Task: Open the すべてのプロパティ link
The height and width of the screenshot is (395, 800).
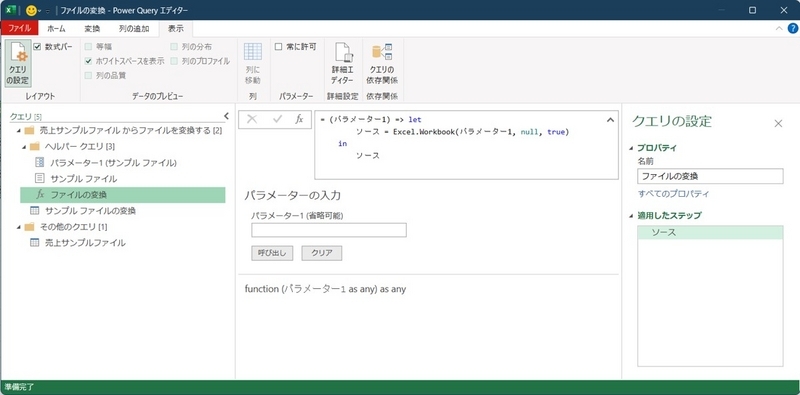Action: click(x=673, y=194)
